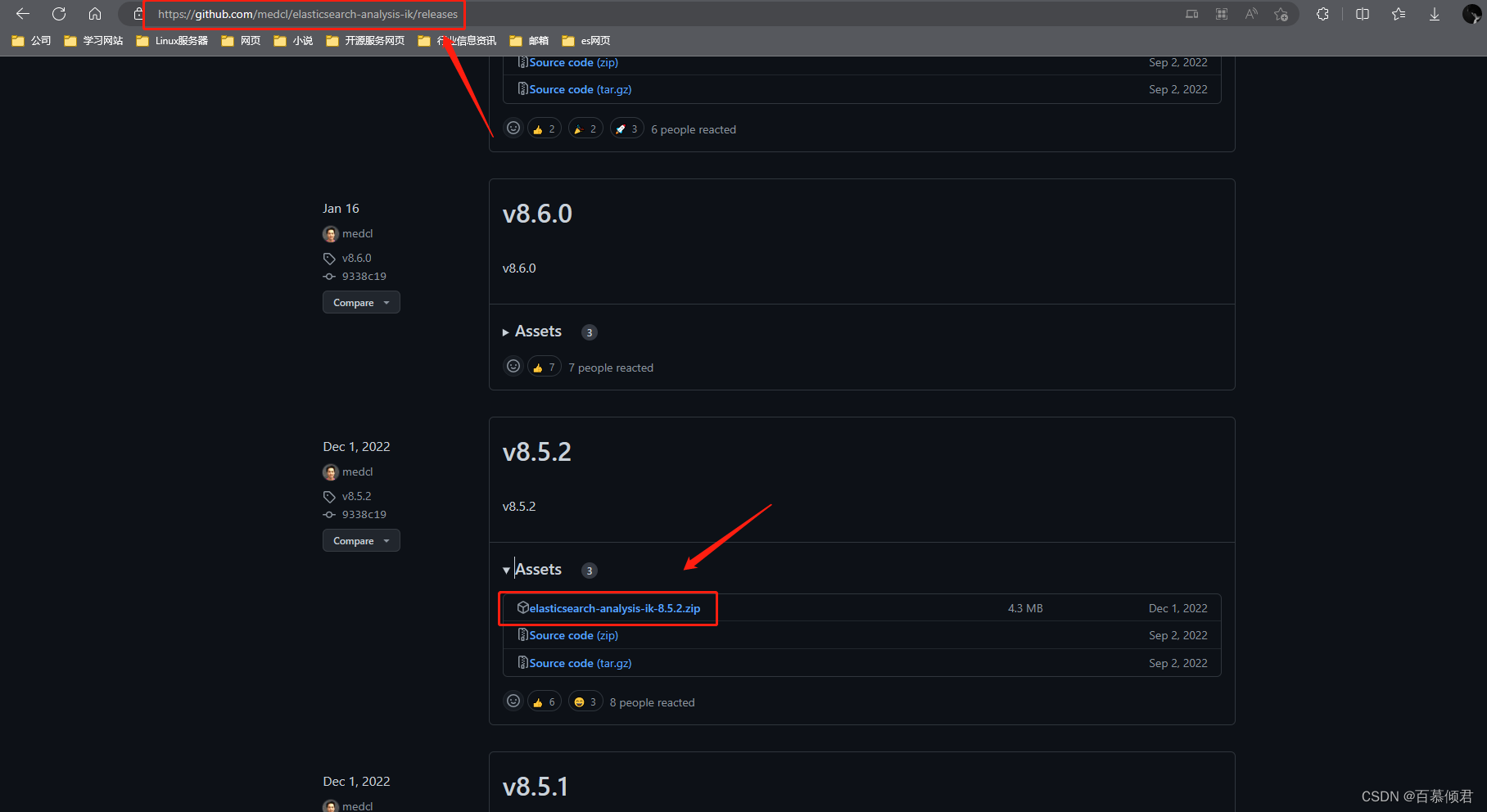
Task: Download v8.5.2 Source code (tar.gz)
Action: tap(580, 663)
